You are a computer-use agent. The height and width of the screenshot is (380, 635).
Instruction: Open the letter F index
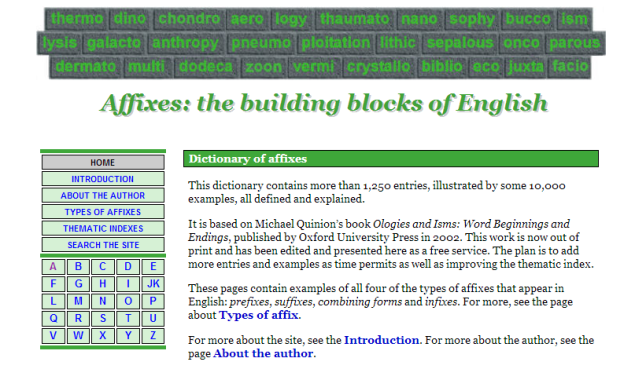tap(53, 284)
